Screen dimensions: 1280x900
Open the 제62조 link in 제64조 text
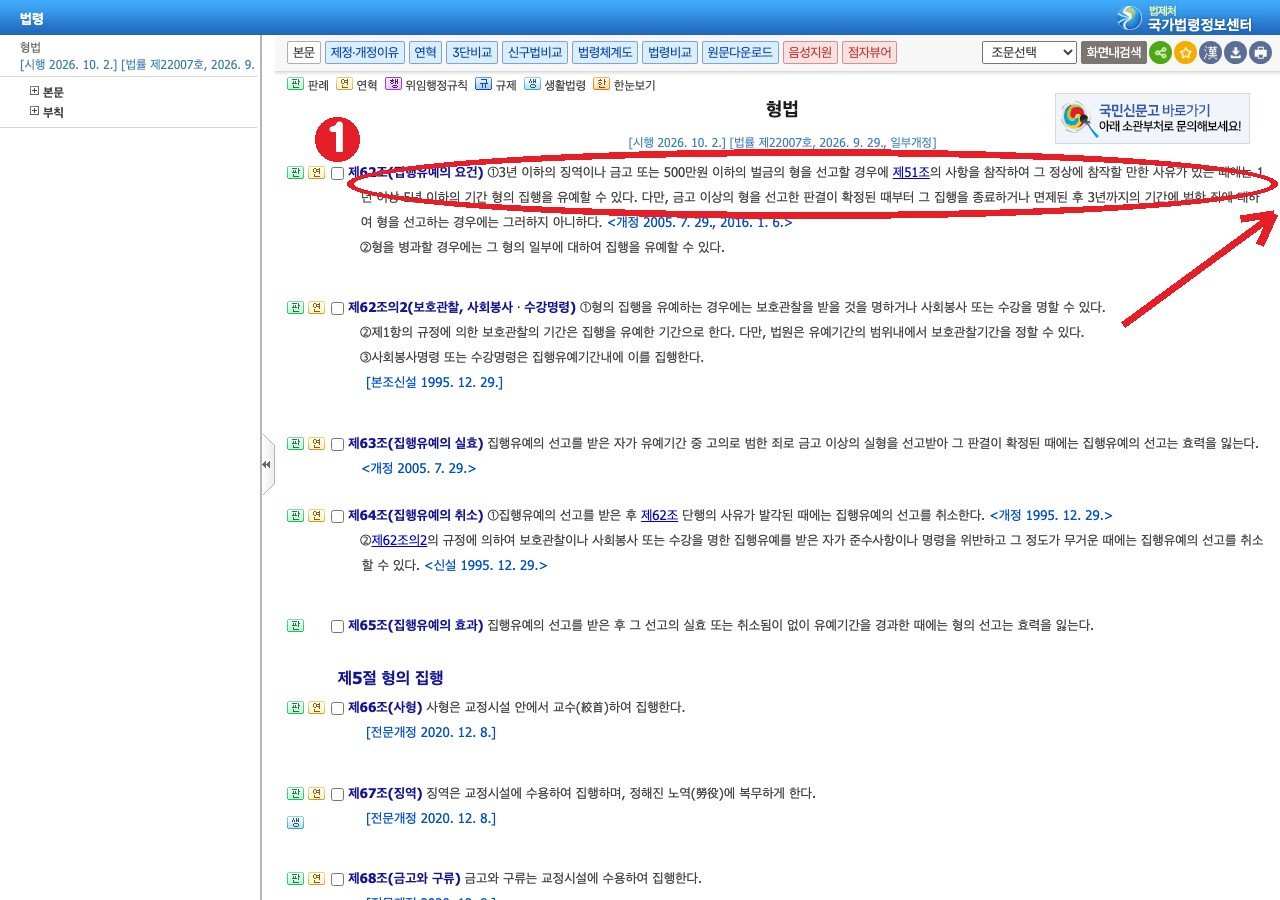(x=659, y=515)
